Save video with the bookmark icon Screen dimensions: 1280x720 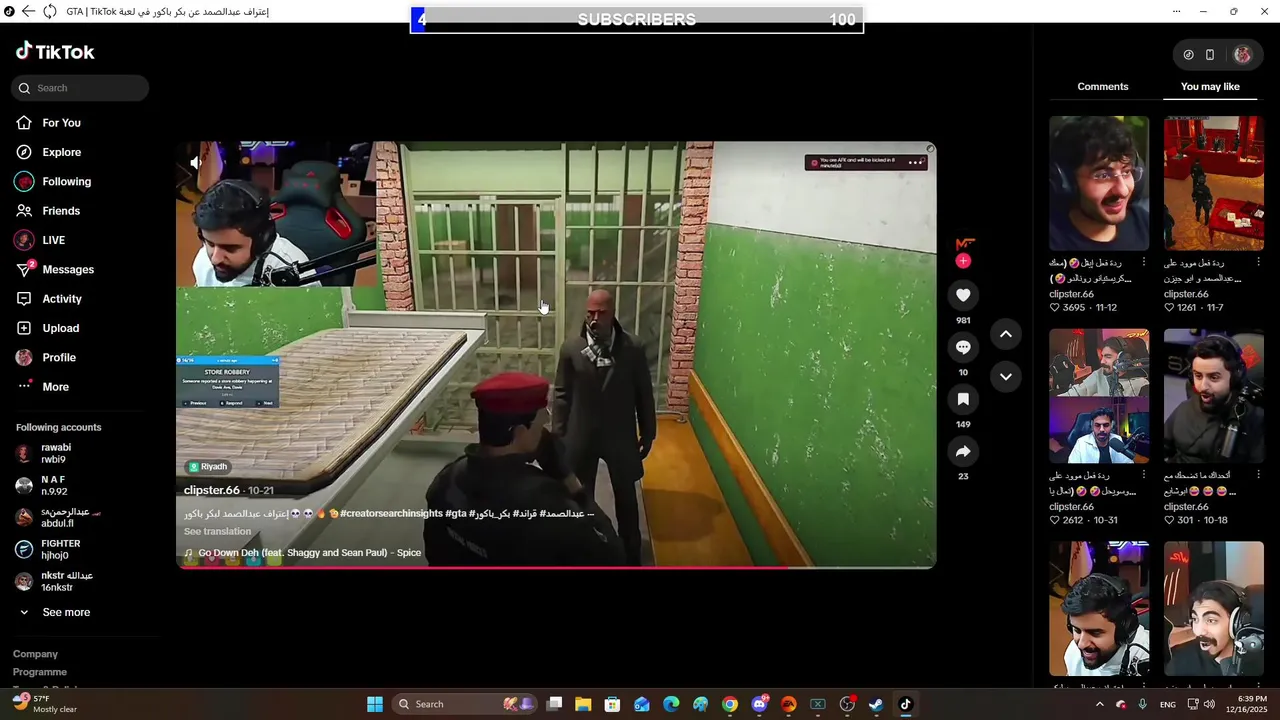coord(963,399)
